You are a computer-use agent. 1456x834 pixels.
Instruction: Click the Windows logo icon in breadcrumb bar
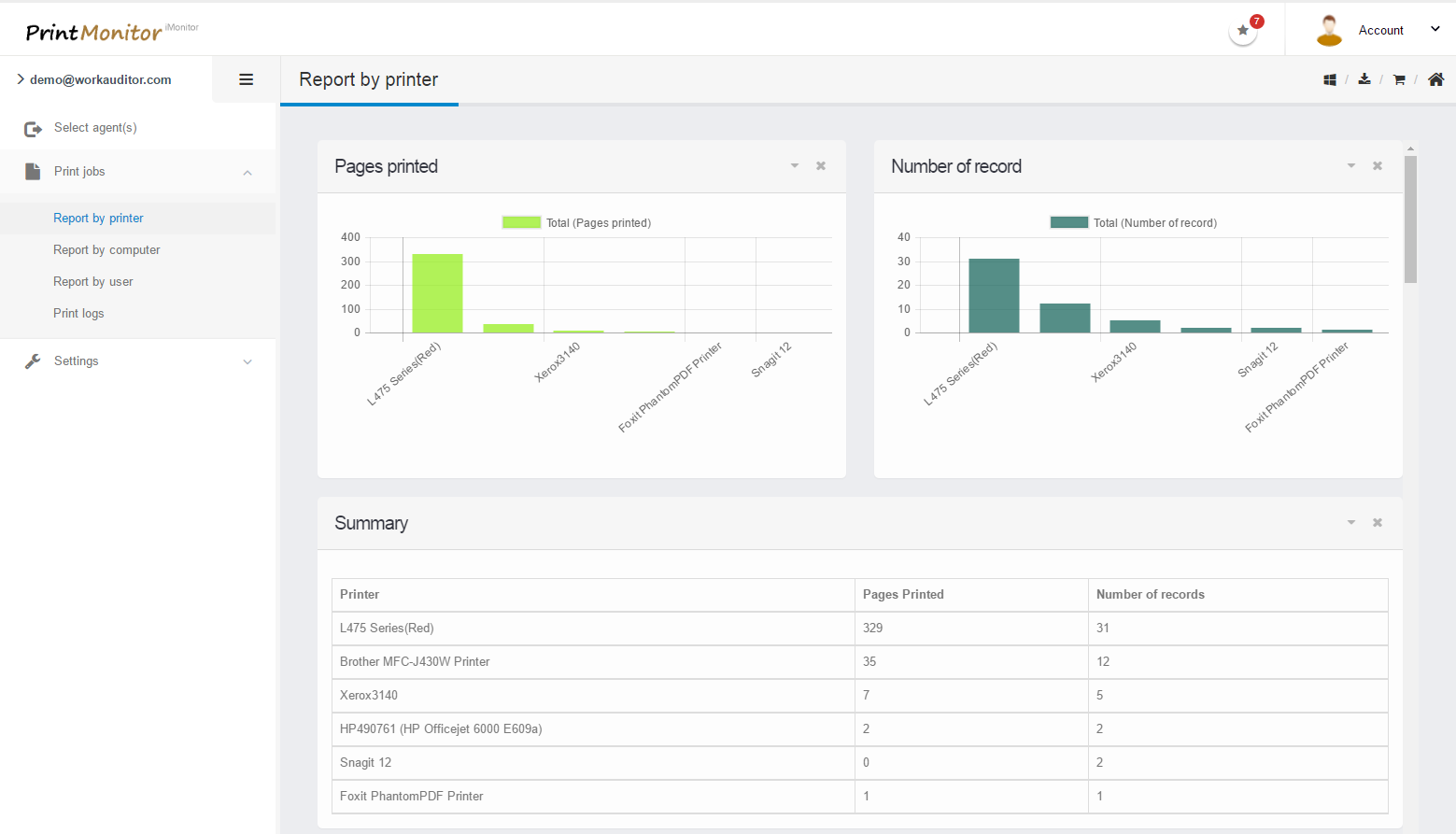click(1330, 80)
